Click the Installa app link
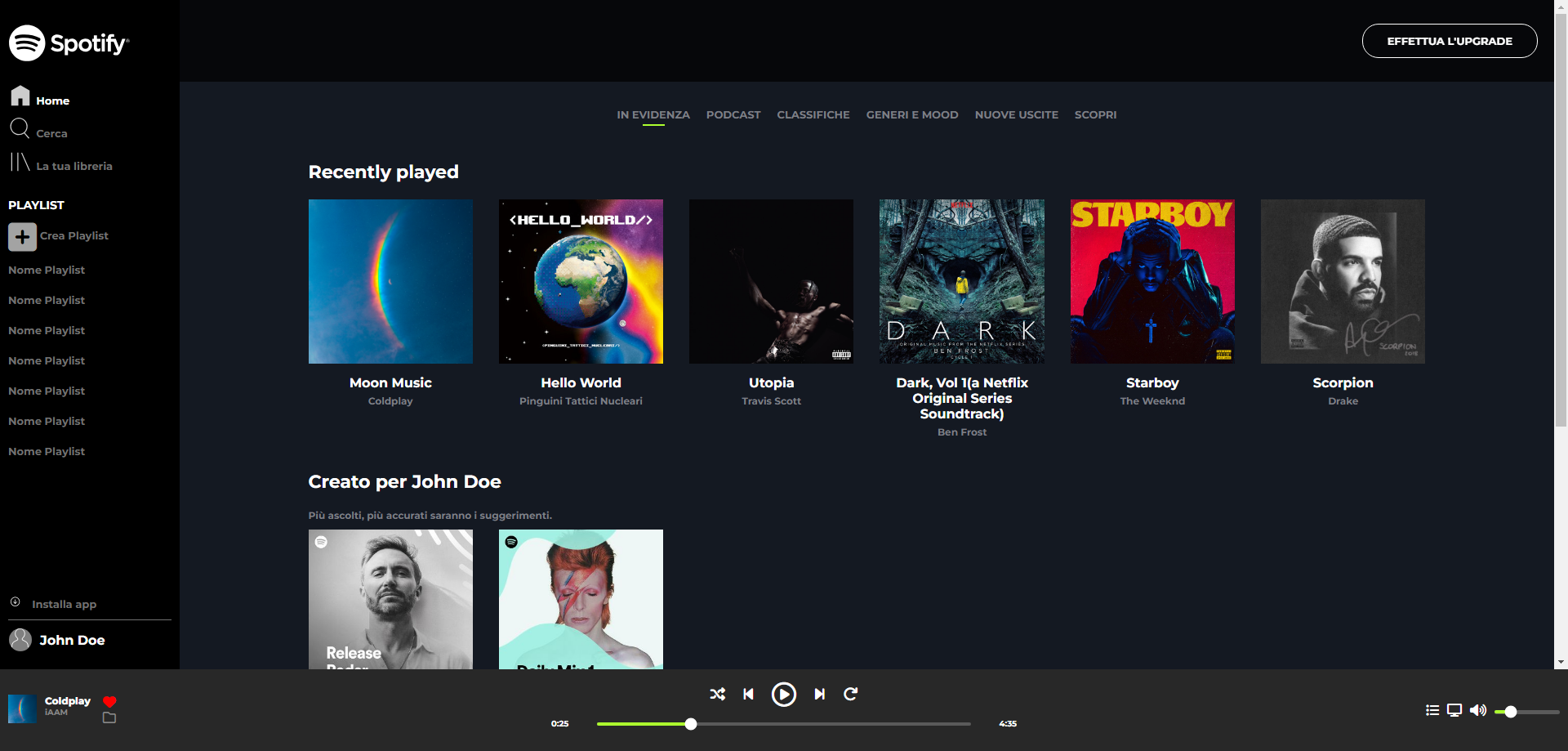This screenshot has width=1568, height=751. click(64, 605)
